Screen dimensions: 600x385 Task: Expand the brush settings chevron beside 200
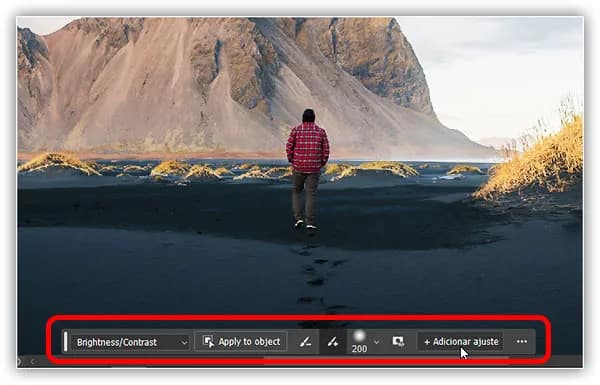[x=377, y=342]
